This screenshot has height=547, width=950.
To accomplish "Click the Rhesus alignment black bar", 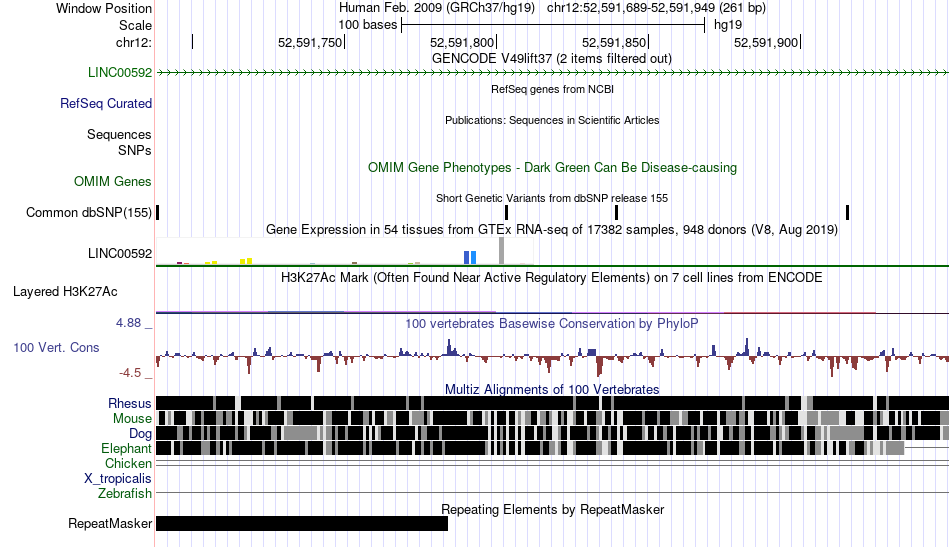I will pos(553,403).
